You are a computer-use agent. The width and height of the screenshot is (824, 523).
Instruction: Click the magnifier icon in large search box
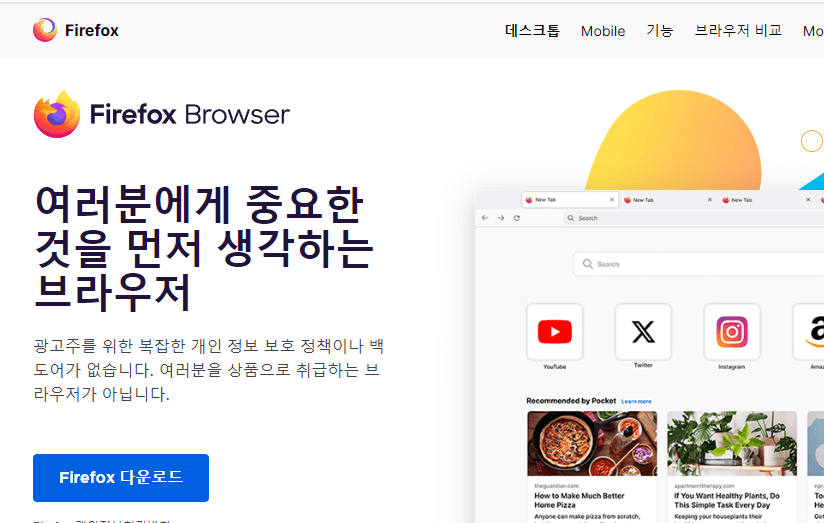point(588,264)
